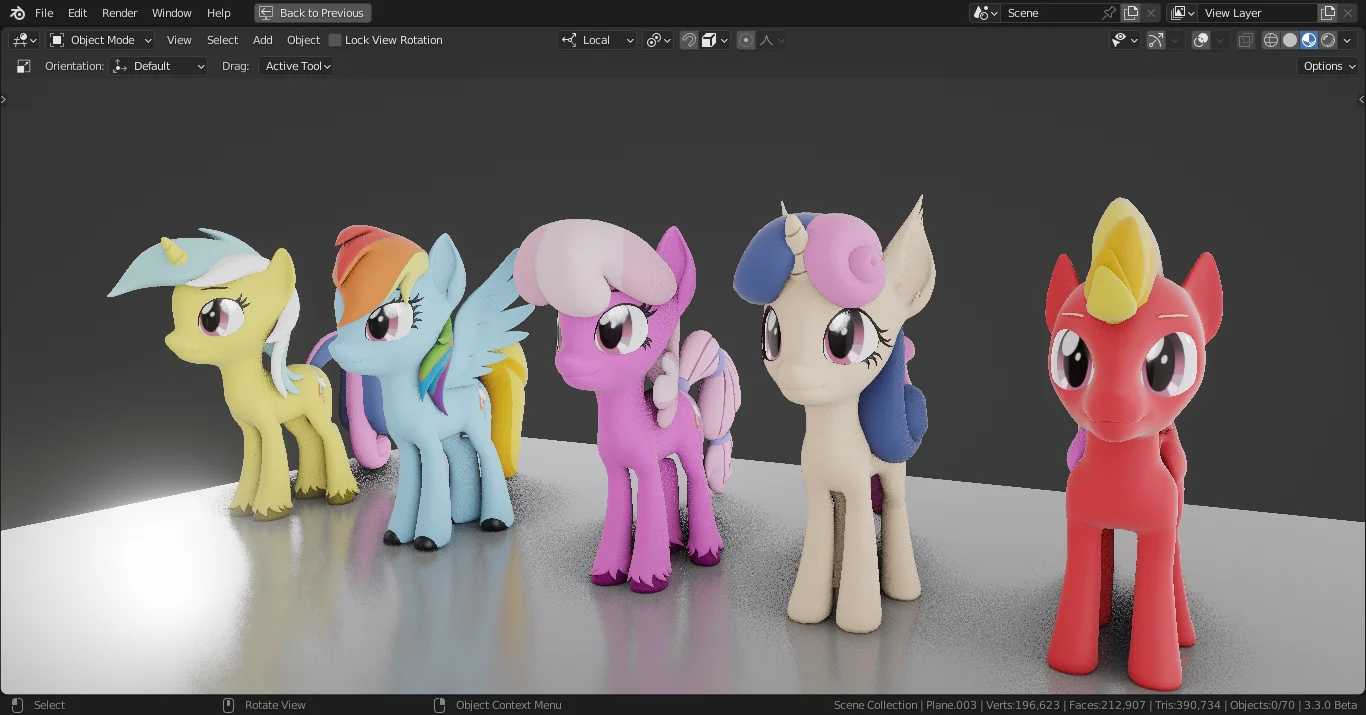Screen dimensions: 1366x715
Task: Open the Object Mode dropdown
Action: (101, 40)
